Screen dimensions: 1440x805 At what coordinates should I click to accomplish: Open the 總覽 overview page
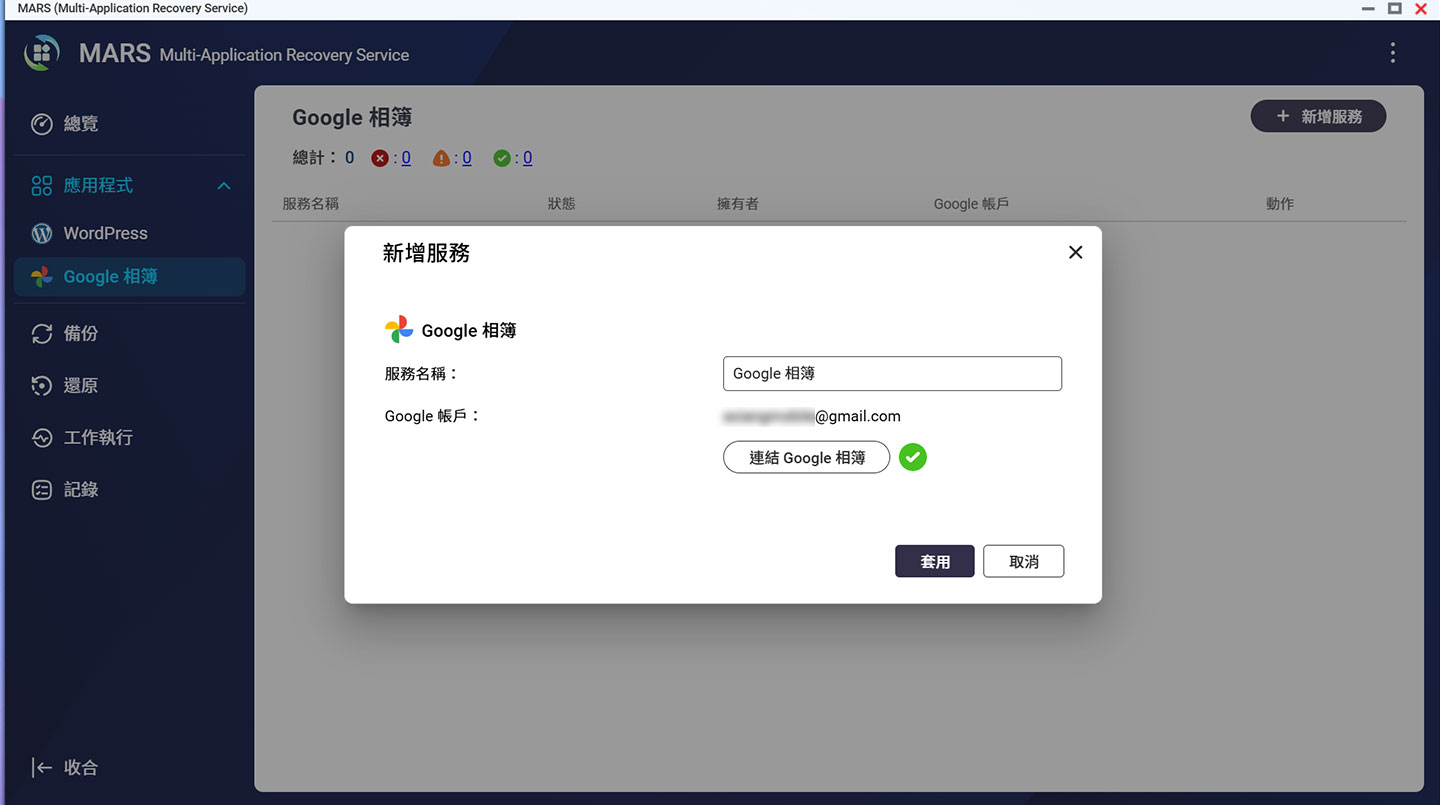click(129, 124)
